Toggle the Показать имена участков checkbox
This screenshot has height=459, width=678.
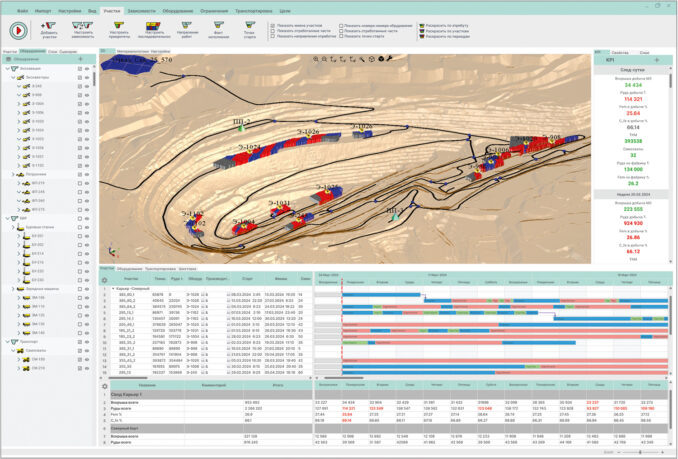[x=273, y=26]
